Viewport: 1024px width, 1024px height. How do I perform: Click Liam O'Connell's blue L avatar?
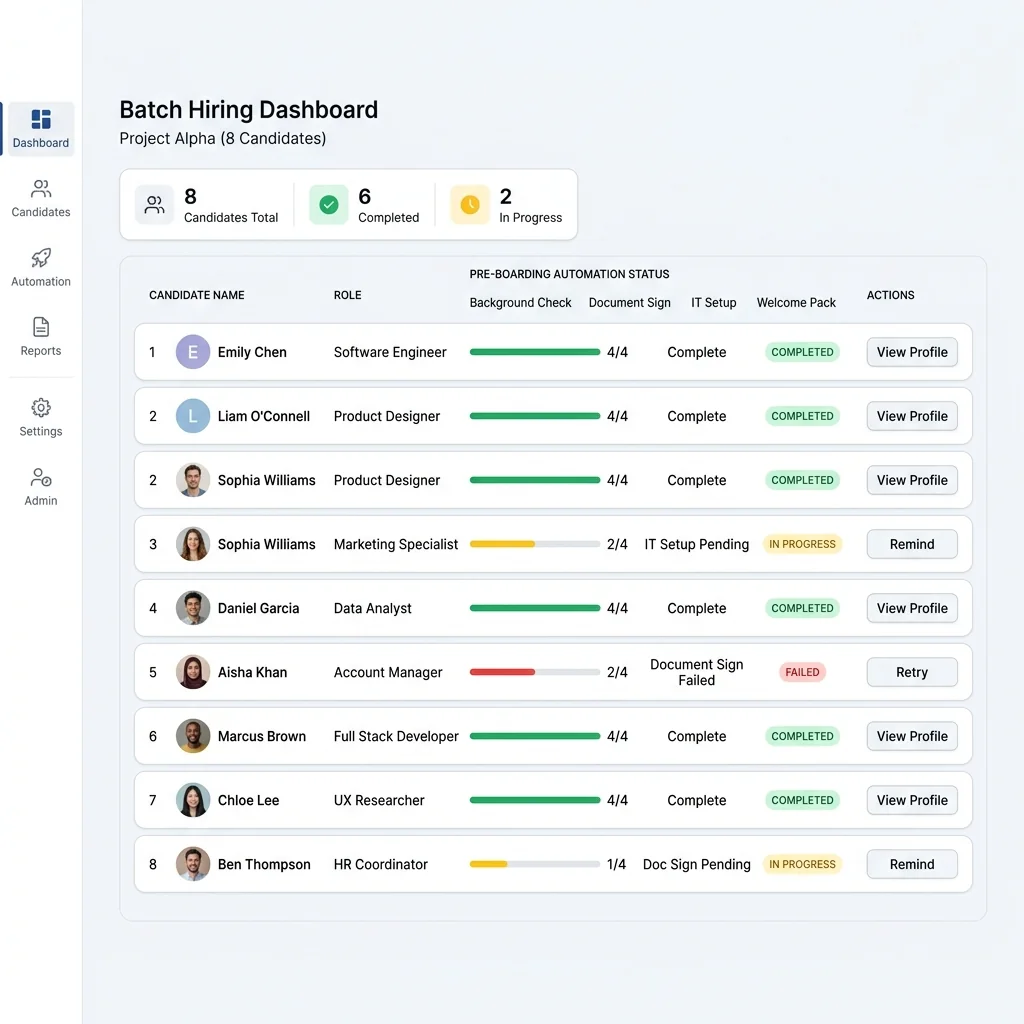click(x=193, y=416)
